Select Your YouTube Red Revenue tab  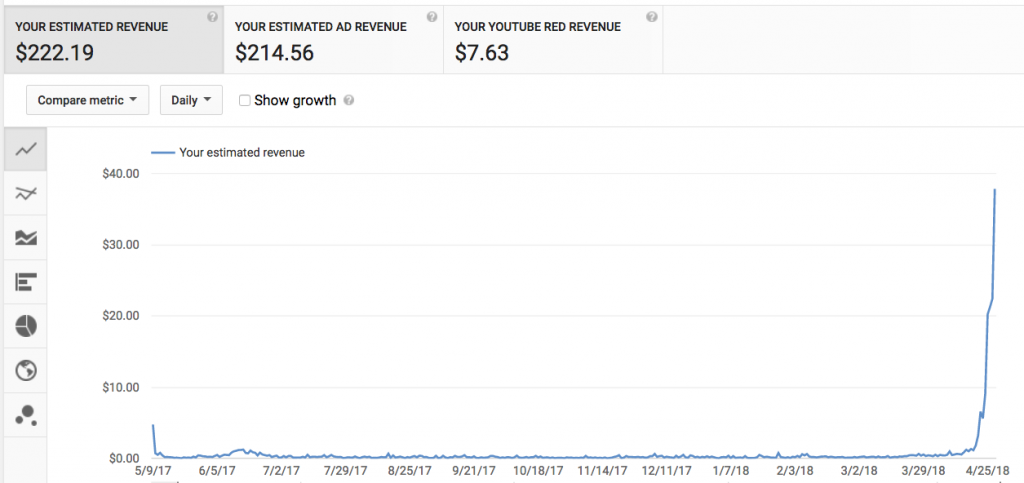552,40
